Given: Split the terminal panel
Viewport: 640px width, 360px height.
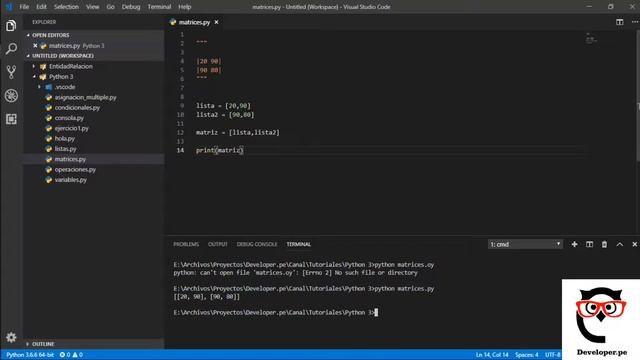Looking at the screenshot, I should [x=589, y=244].
